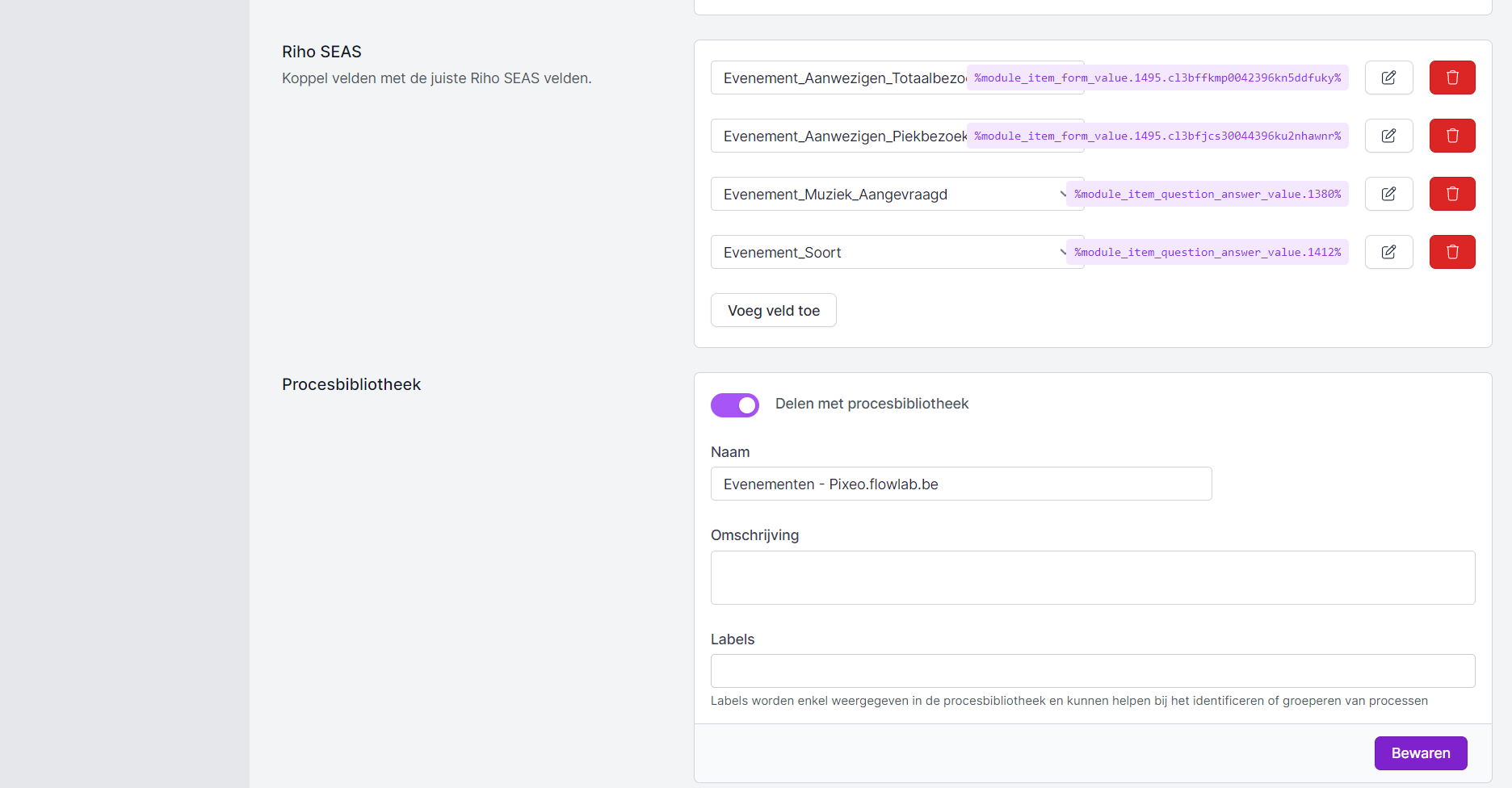1512x788 pixels.
Task: Delete the Evenement_Soort field row
Action: [1451, 252]
